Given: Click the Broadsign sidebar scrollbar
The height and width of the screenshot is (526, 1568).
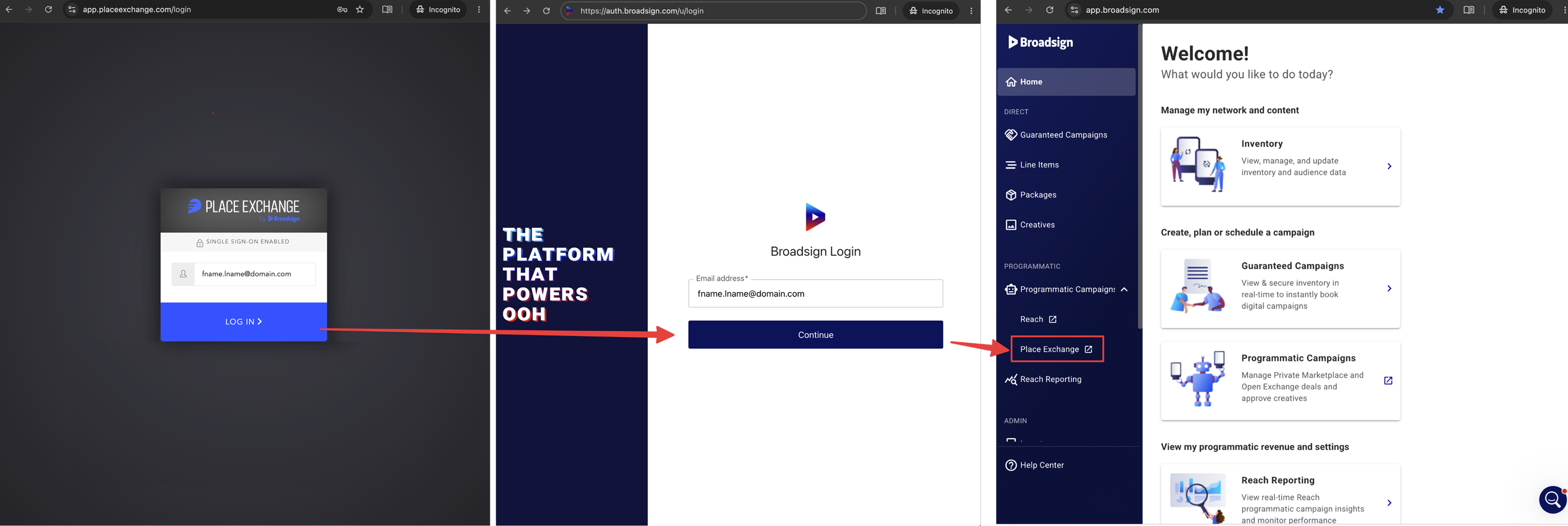Looking at the screenshot, I should 1139,176.
